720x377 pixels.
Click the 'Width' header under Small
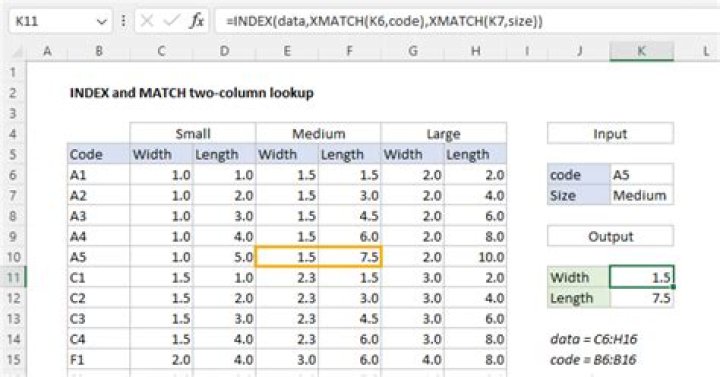[161, 154]
